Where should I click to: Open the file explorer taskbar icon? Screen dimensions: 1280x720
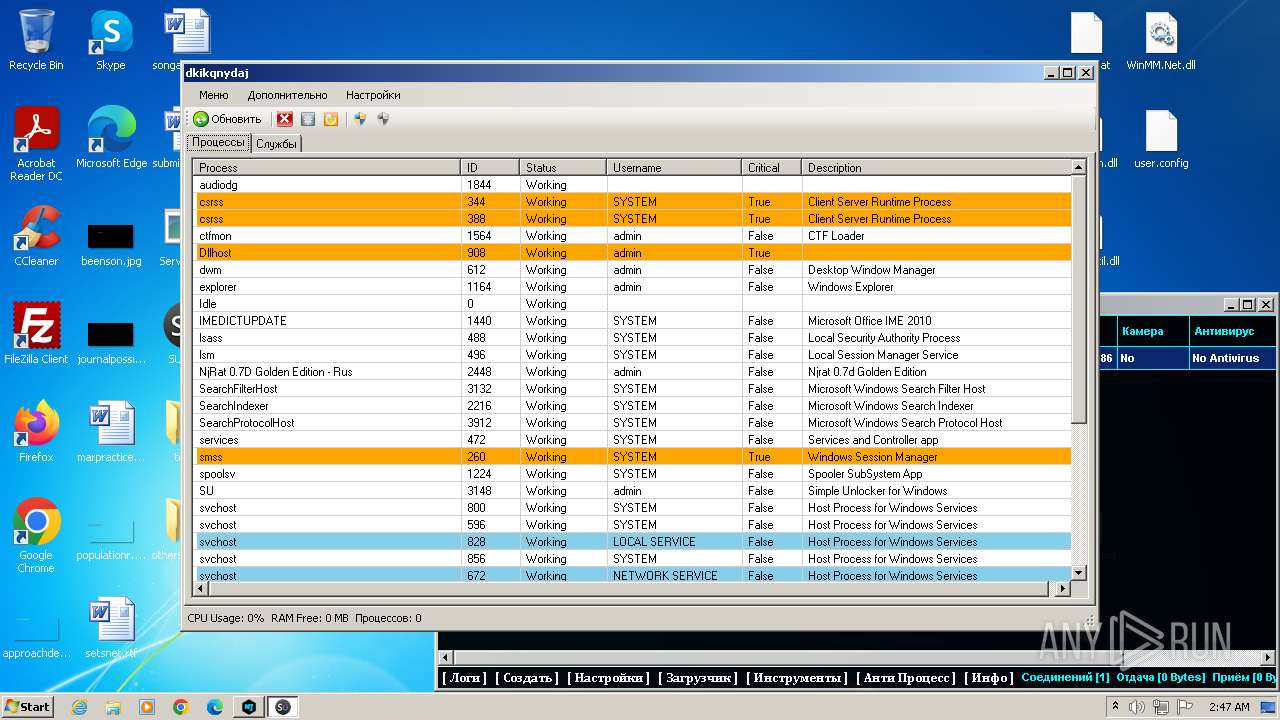(x=113, y=707)
